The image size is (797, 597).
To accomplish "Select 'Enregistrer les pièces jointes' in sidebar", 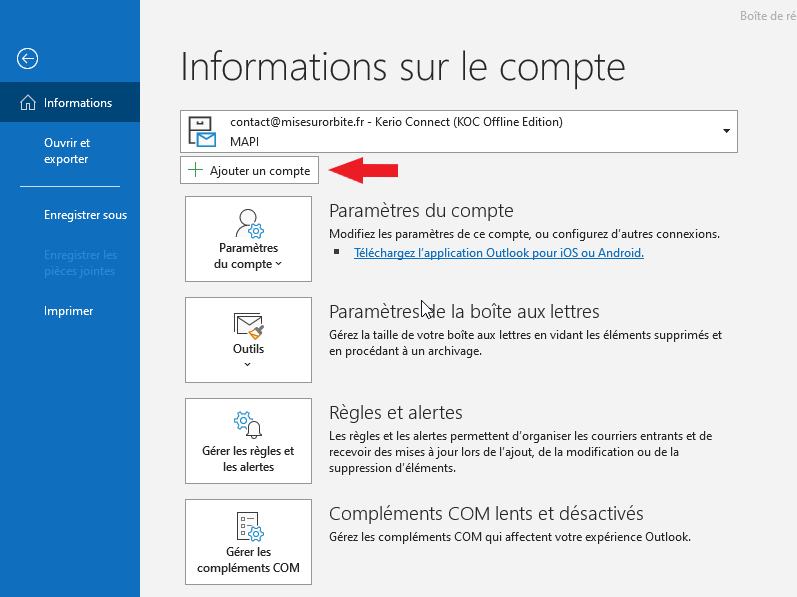I will click(80, 263).
